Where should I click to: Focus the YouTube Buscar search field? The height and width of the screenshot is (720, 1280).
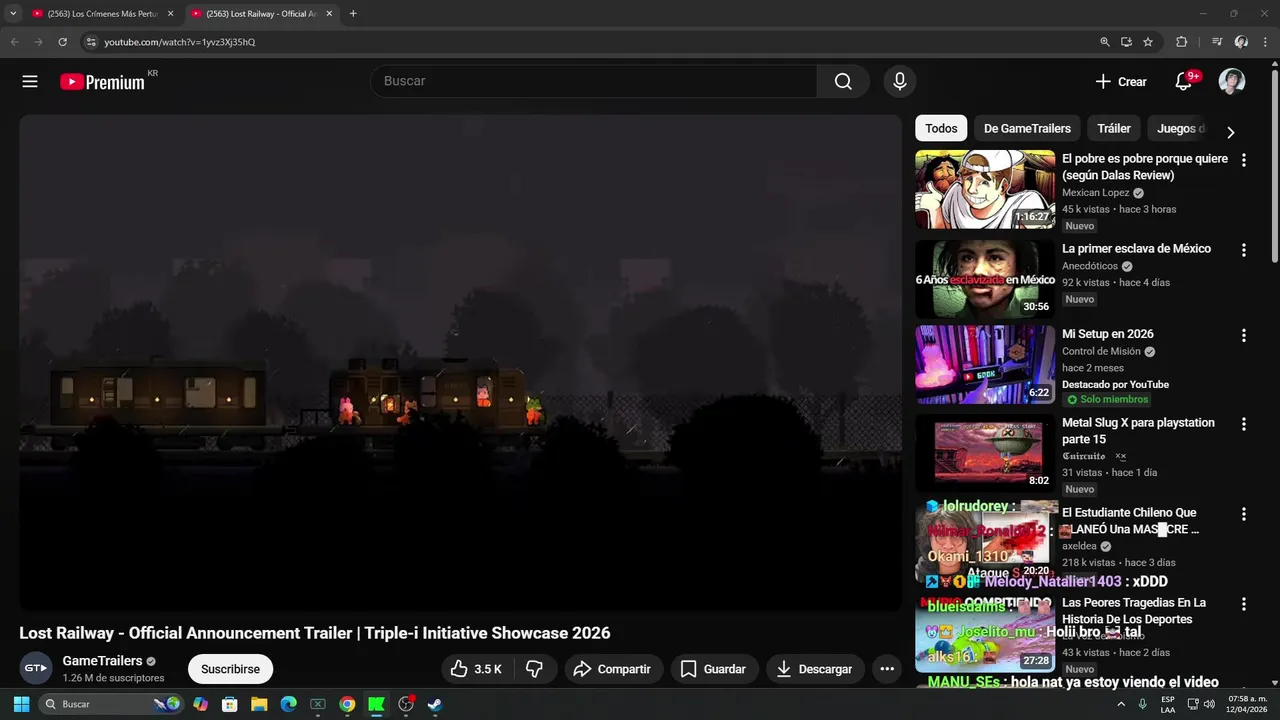594,81
